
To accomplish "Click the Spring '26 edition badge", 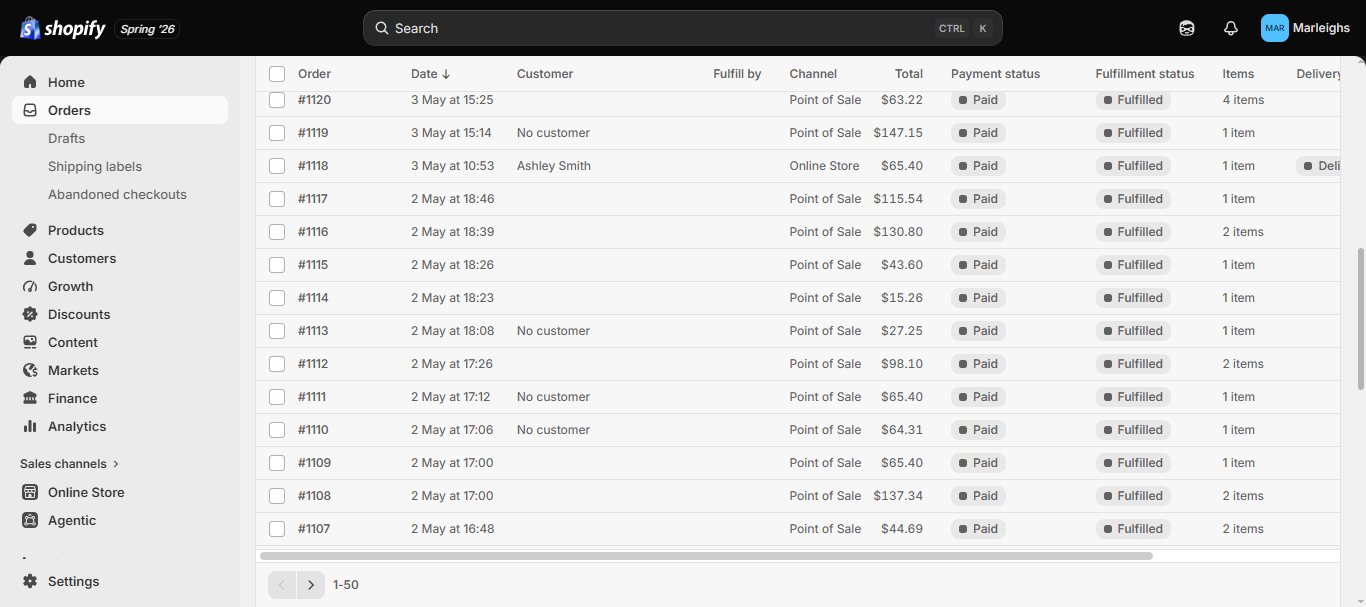I will pos(148,29).
